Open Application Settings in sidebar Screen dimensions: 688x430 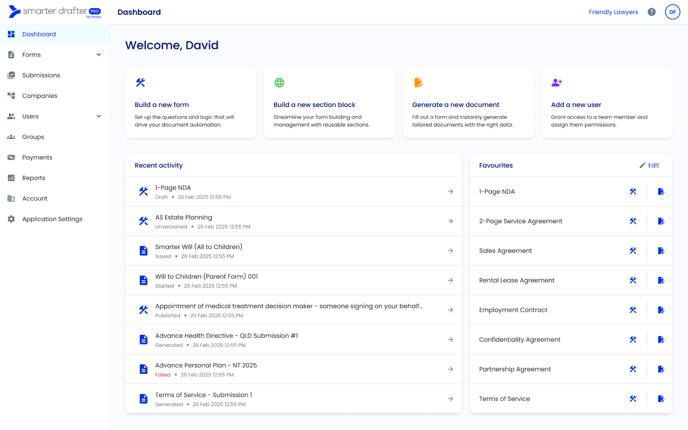coord(55,219)
